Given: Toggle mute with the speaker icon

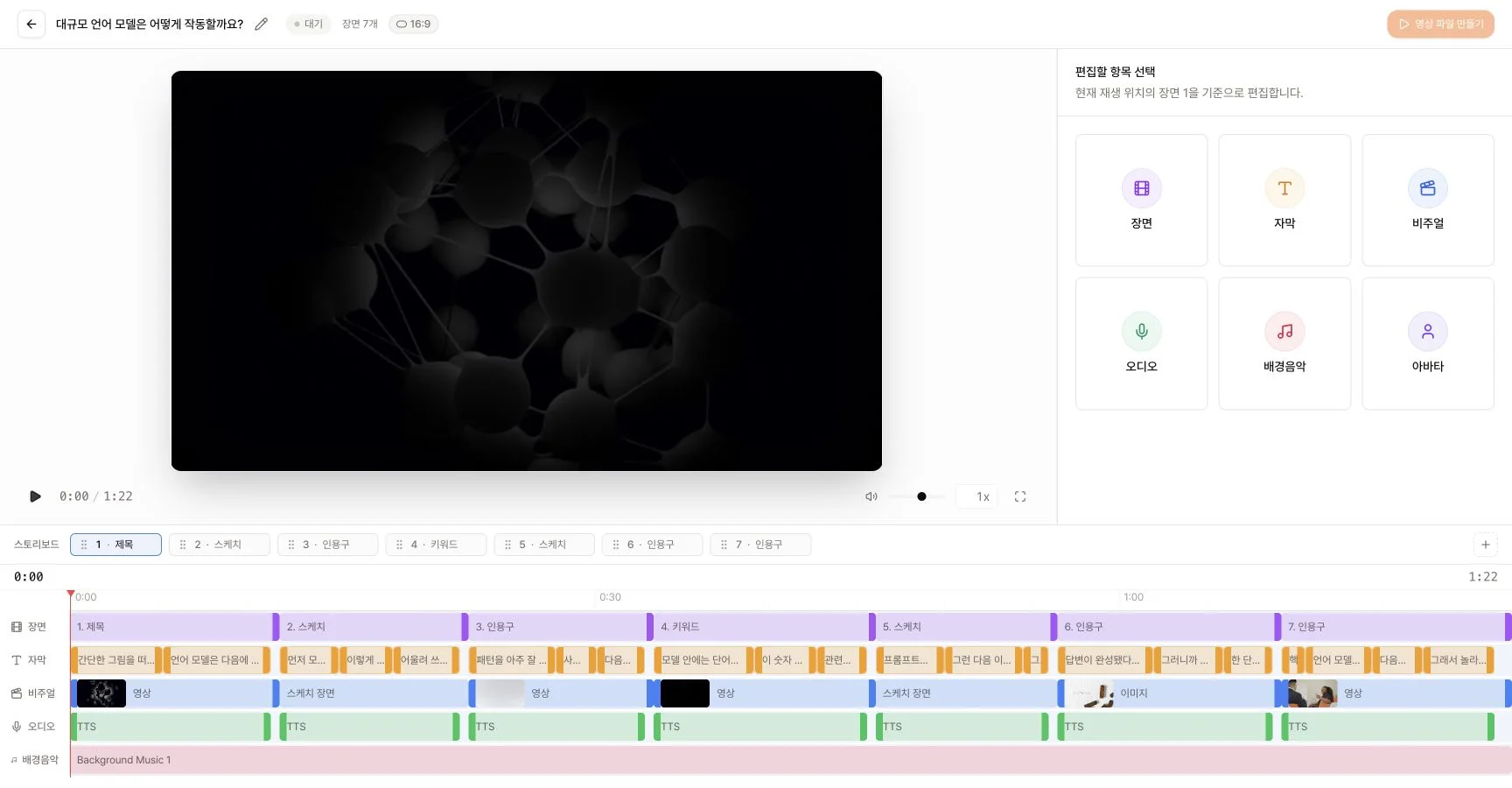Looking at the screenshot, I should point(871,496).
